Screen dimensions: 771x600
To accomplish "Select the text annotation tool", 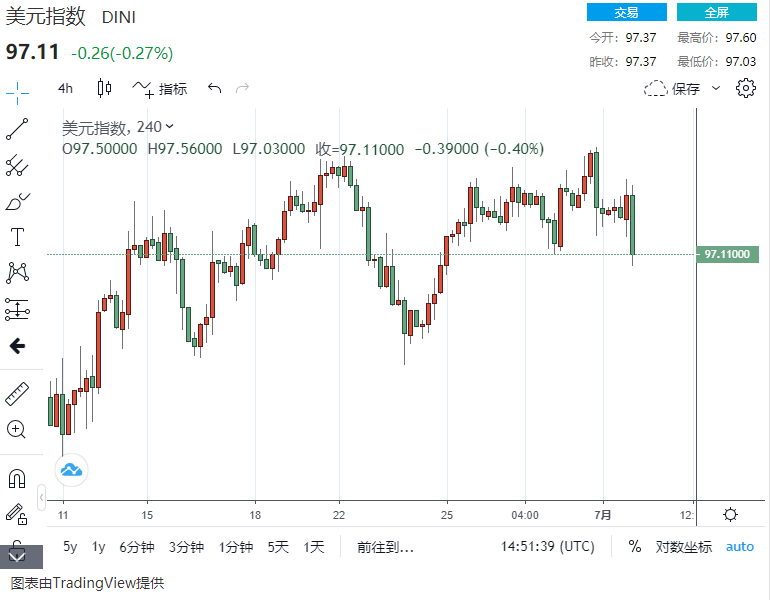I will tap(17, 237).
